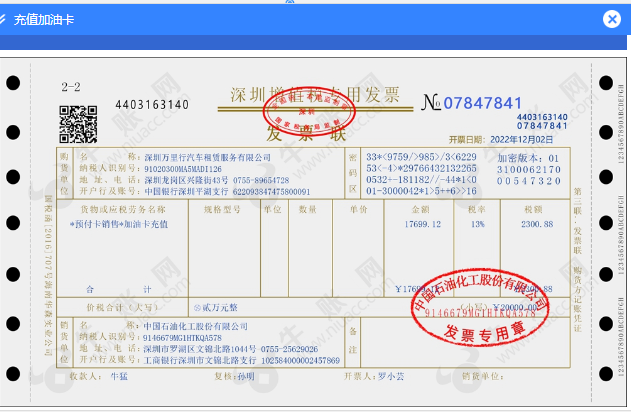Click seller name 中国石油化工股份有限公司 in seller box
The image size is (631, 412).
[x=196, y=326]
